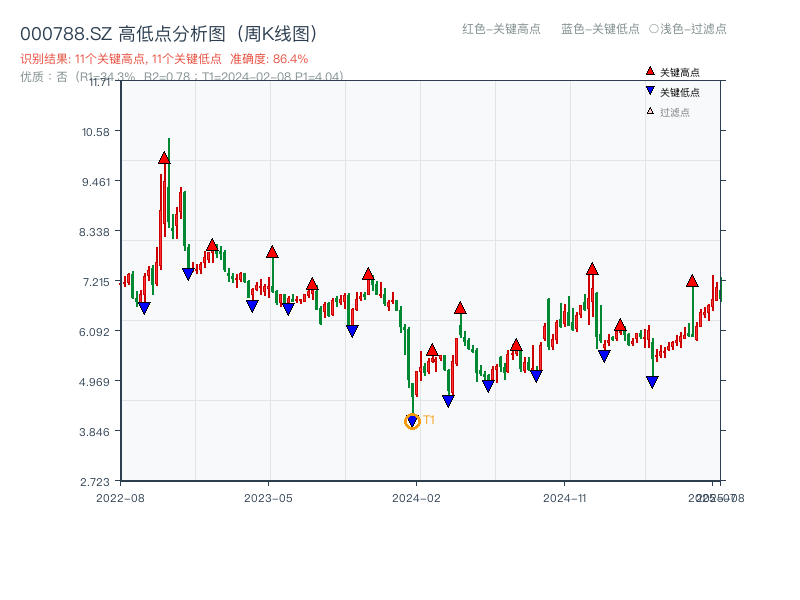Click the 4.969 y-axis label
This screenshot has width=800, height=600.
[x=94, y=382]
